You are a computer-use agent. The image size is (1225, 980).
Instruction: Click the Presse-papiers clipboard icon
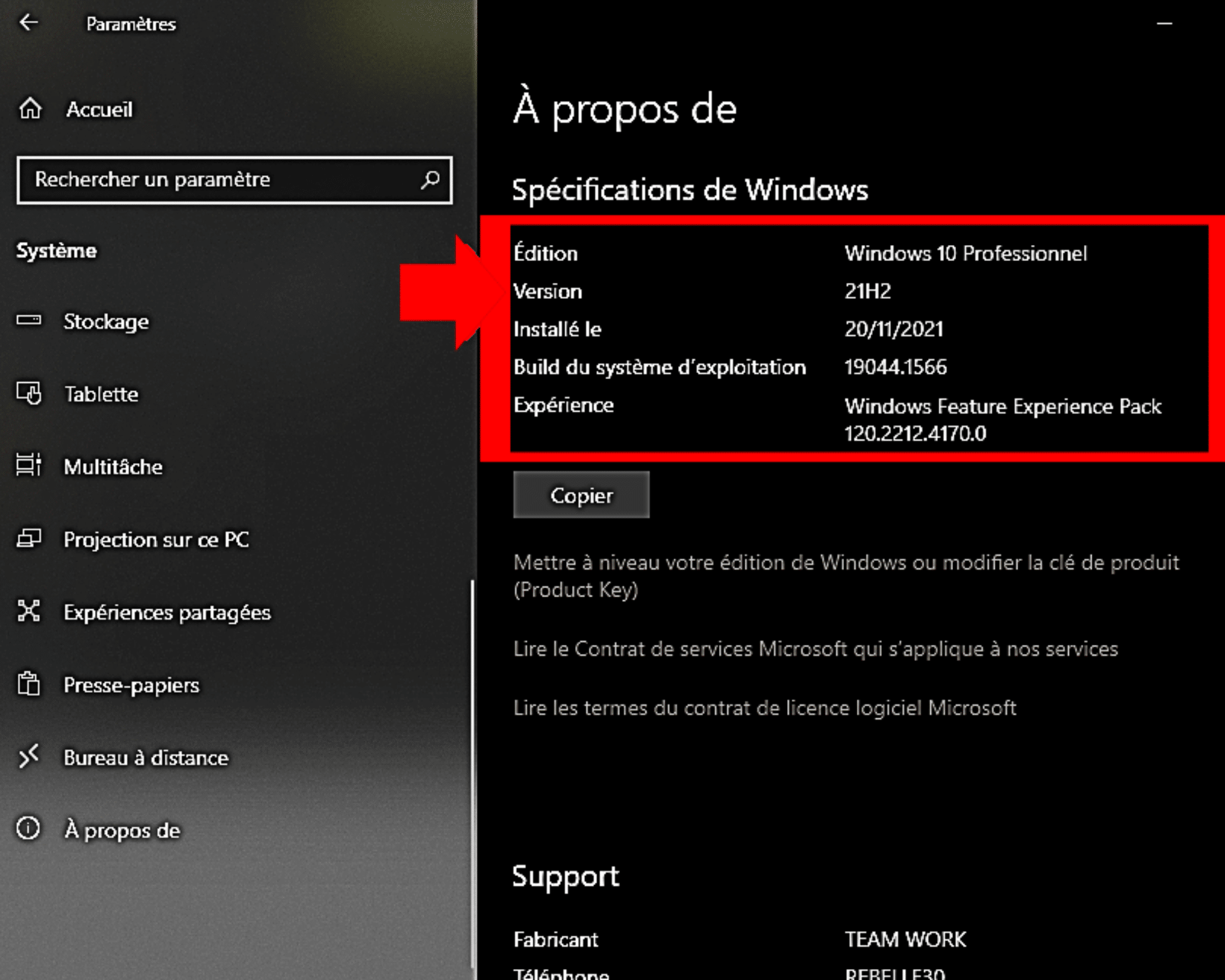click(x=29, y=684)
